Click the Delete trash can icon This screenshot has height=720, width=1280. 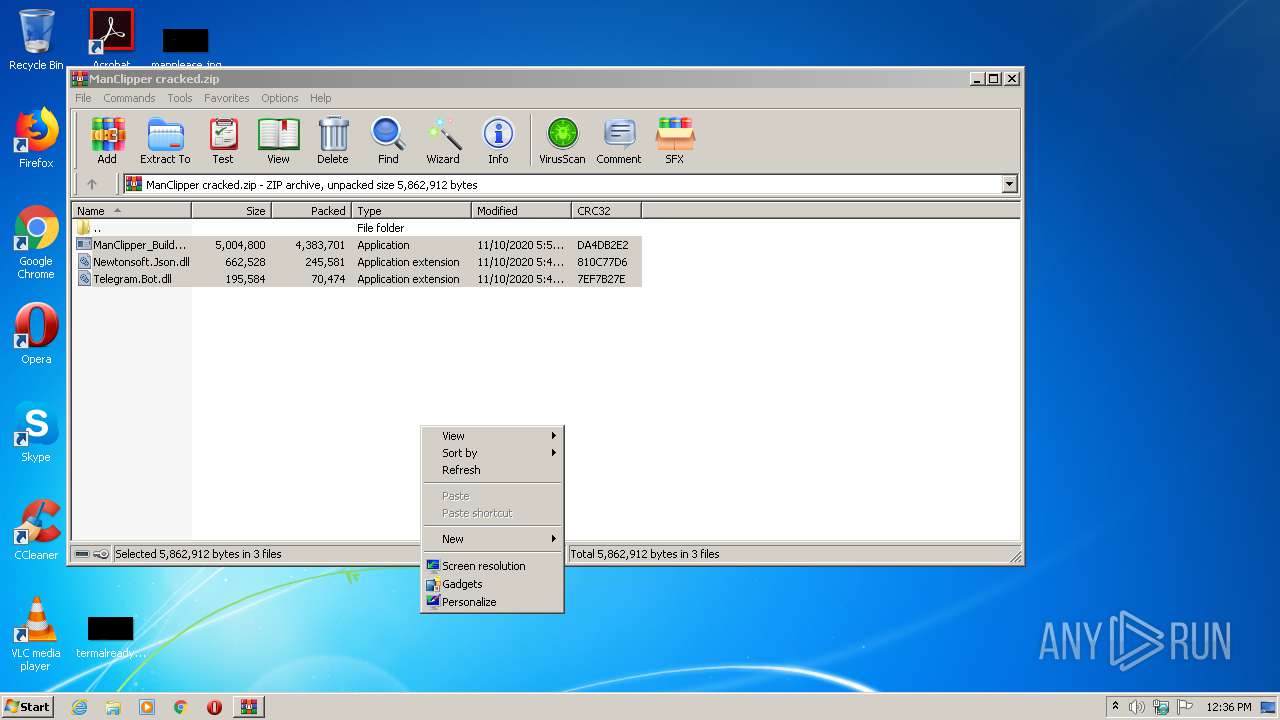(x=333, y=141)
